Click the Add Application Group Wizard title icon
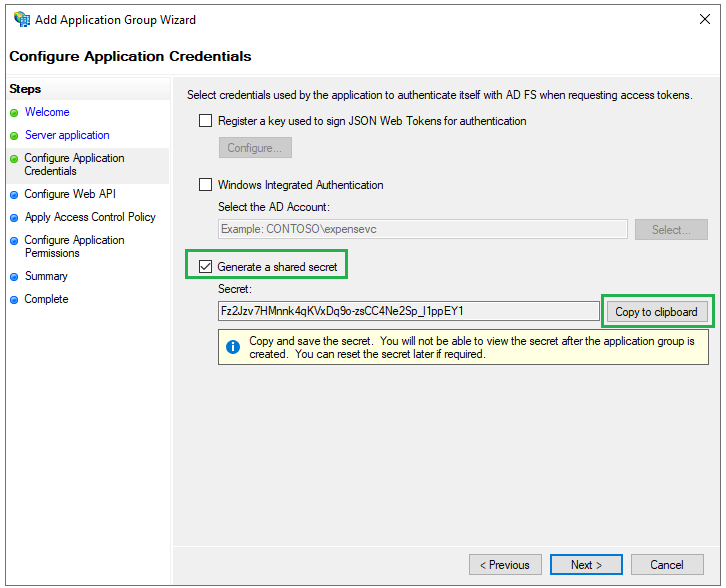The height and width of the screenshot is (588, 726). [x=22, y=19]
